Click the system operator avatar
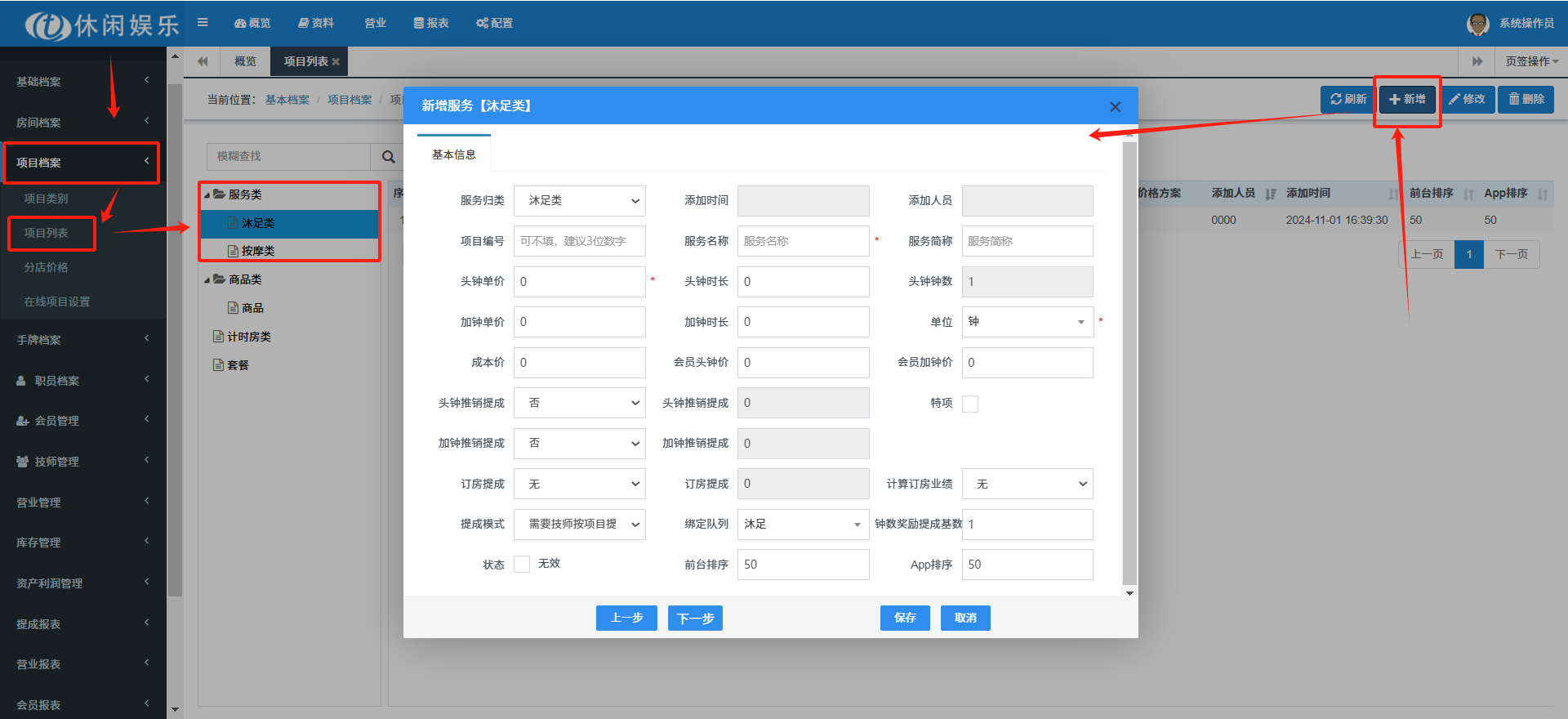The image size is (1568, 719). pos(1477,24)
